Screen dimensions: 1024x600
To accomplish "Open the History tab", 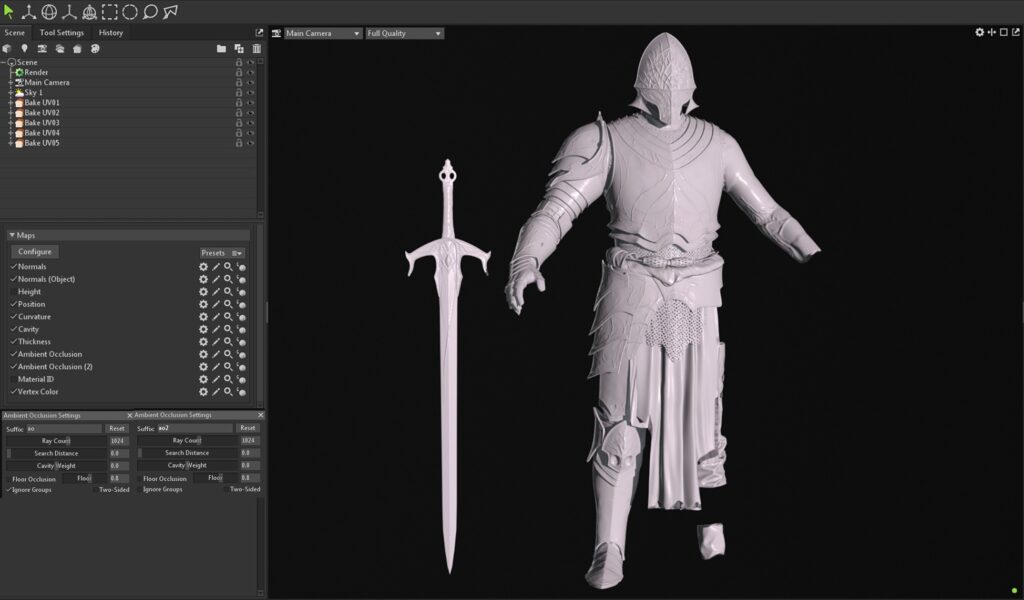I will pos(111,32).
